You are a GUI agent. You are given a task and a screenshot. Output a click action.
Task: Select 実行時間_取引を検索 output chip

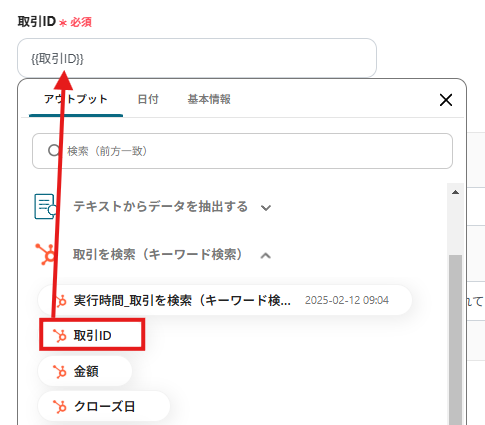click(225, 300)
